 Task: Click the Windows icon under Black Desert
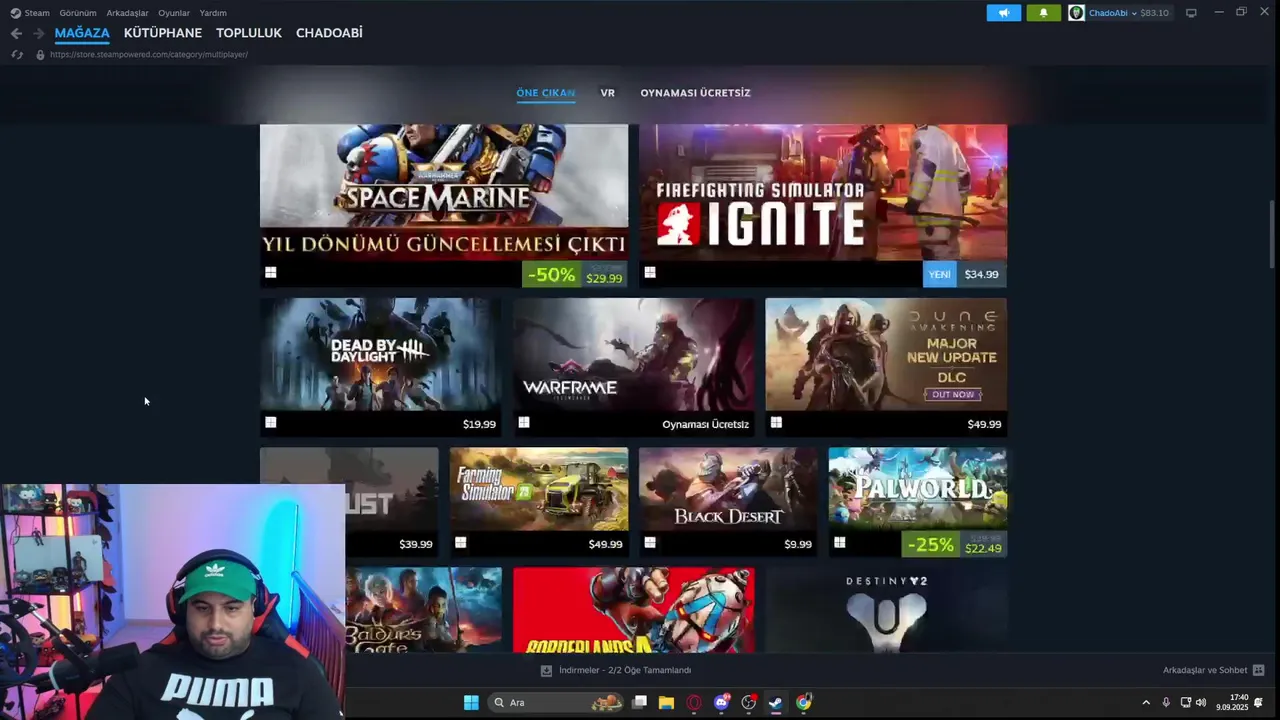coord(650,542)
